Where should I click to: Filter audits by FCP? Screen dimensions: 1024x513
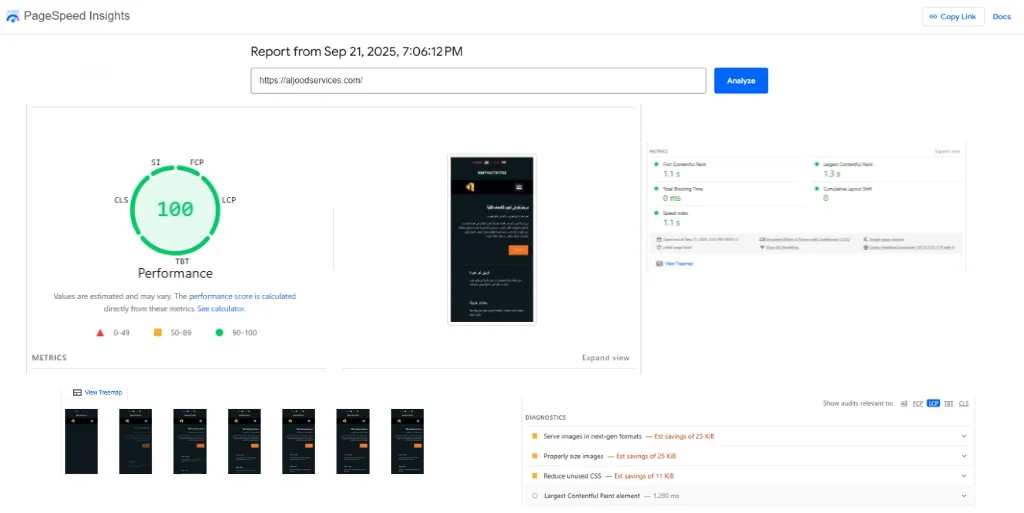918,404
